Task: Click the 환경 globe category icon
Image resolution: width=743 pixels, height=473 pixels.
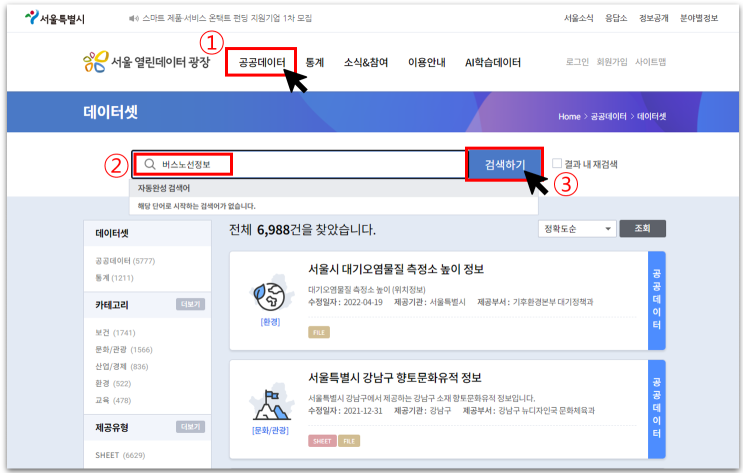Action: coord(270,296)
